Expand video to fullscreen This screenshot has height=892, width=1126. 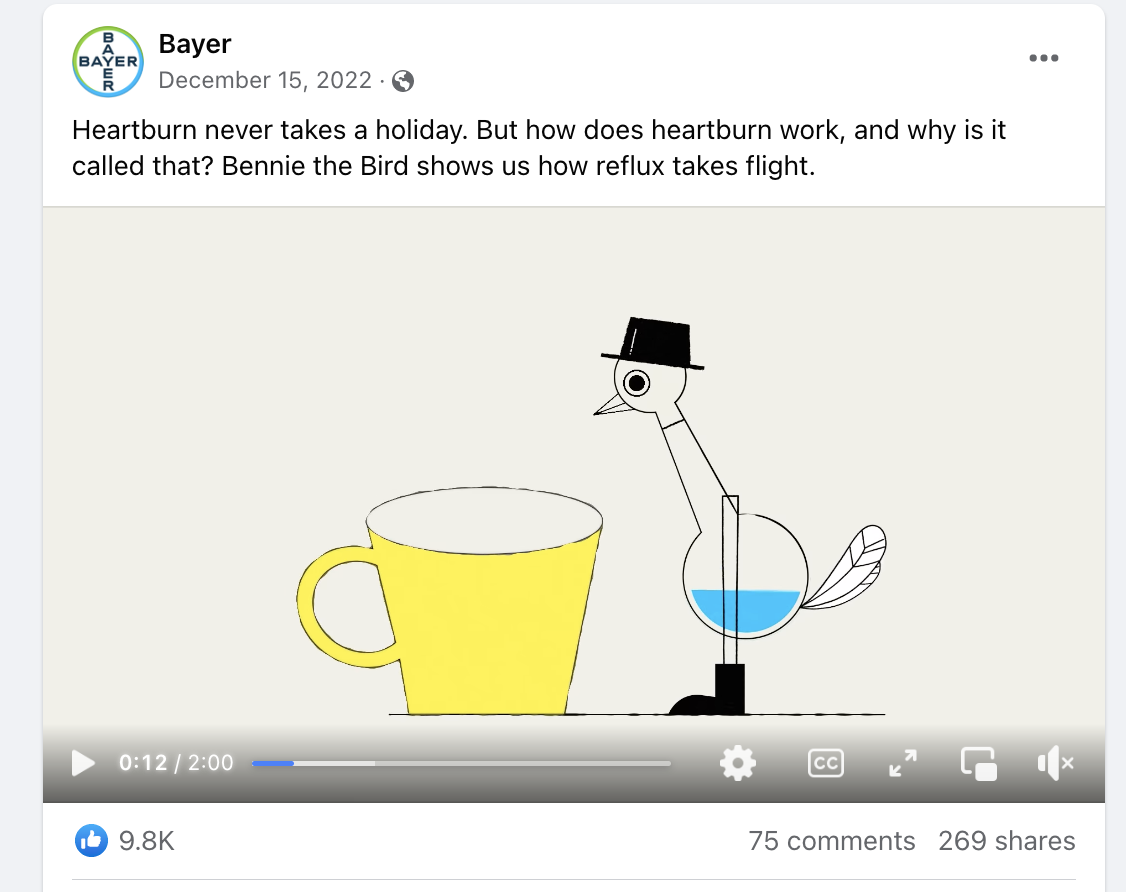pos(903,763)
